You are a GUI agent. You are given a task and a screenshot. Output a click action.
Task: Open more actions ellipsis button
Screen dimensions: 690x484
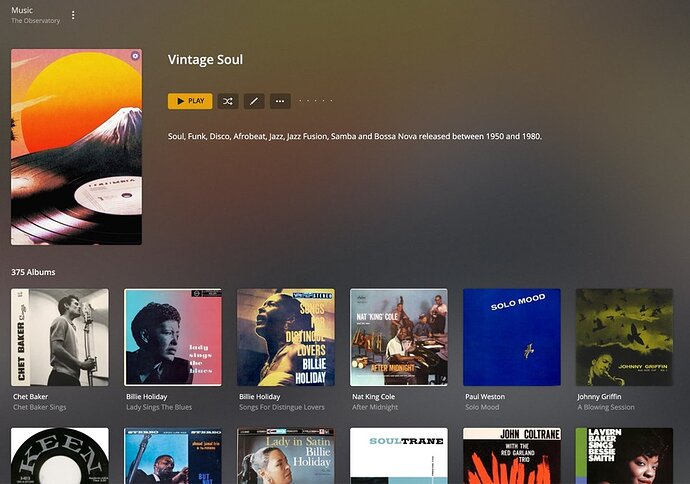[x=280, y=101]
